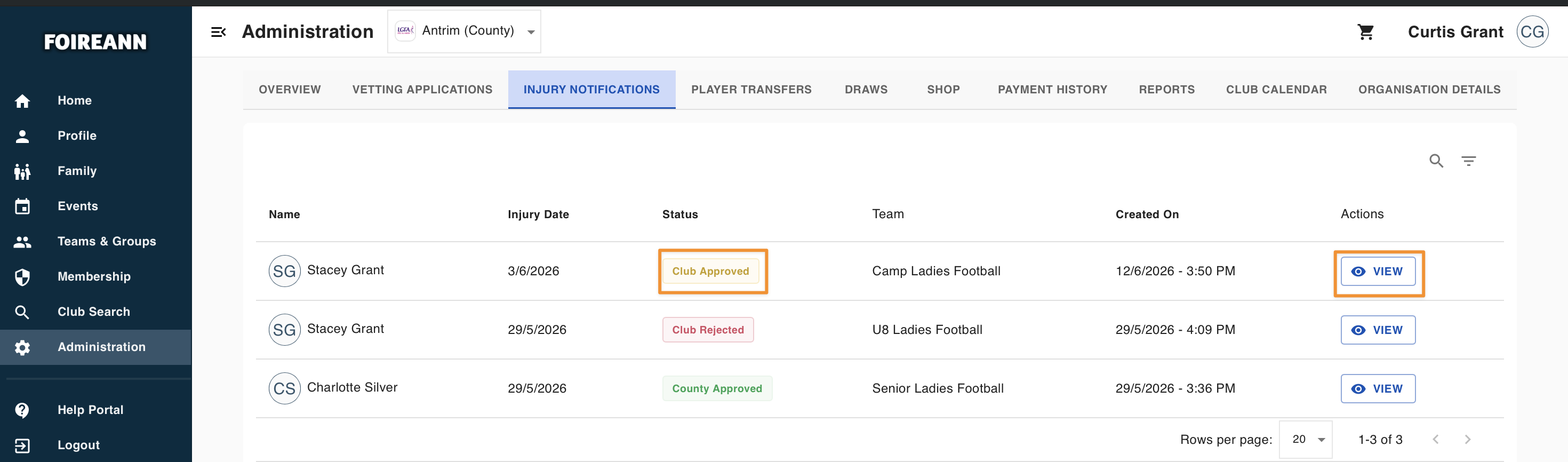
Task: Open the rows per page dropdown
Action: pos(1306,440)
